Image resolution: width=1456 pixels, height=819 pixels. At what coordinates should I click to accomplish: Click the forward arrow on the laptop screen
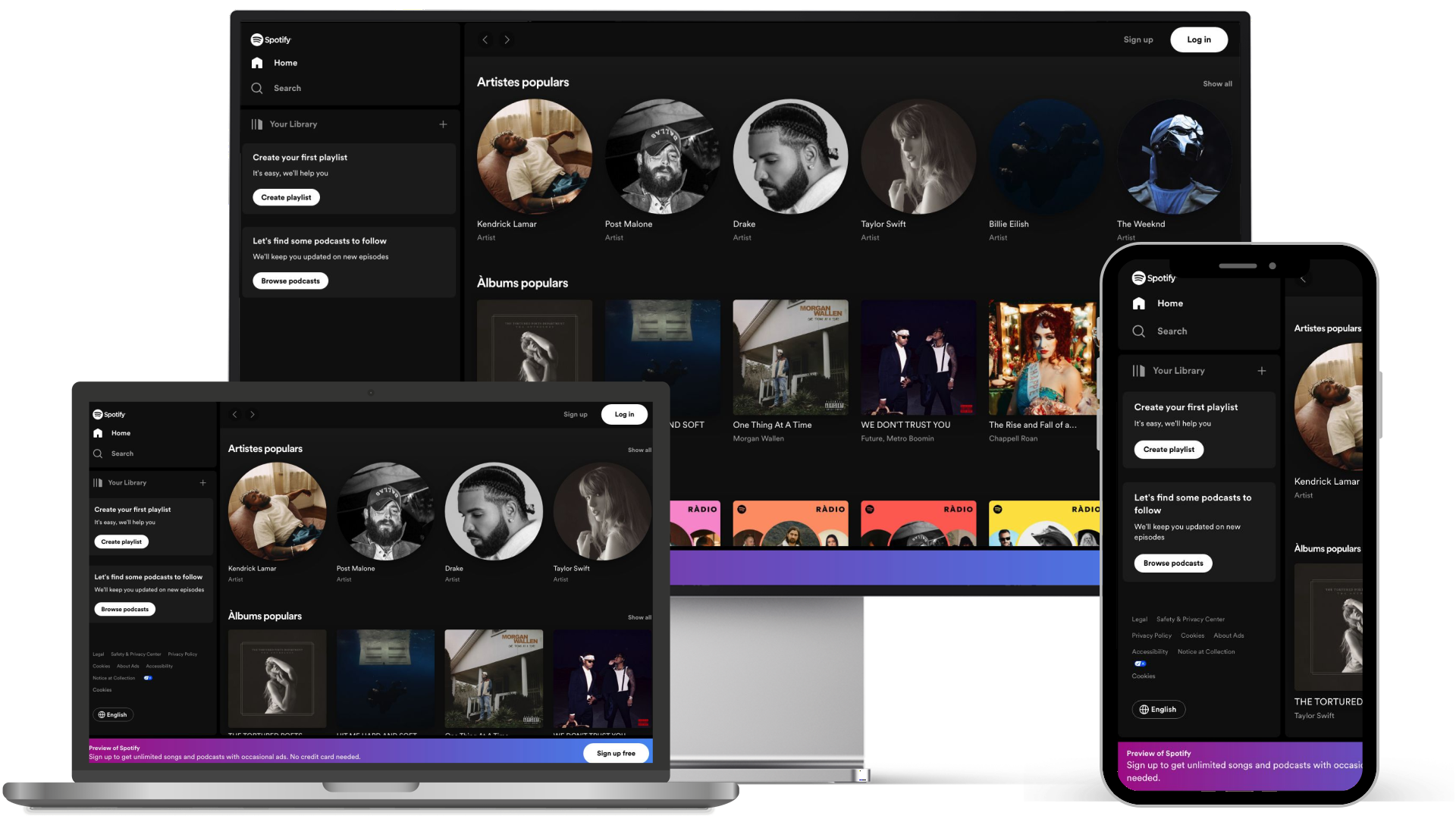253,414
